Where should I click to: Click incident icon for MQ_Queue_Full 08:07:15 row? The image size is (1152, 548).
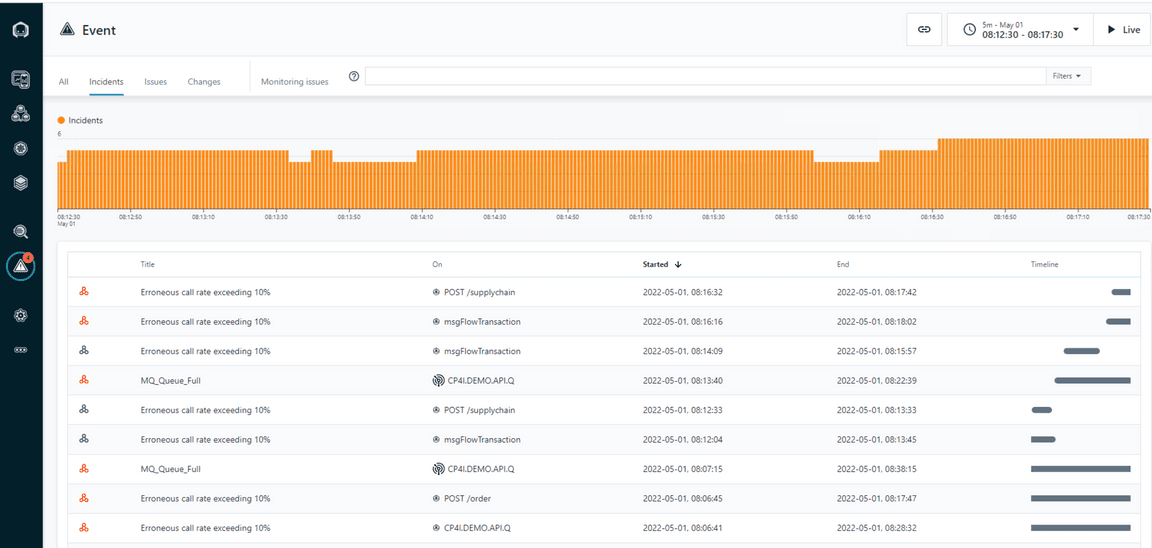click(x=84, y=469)
